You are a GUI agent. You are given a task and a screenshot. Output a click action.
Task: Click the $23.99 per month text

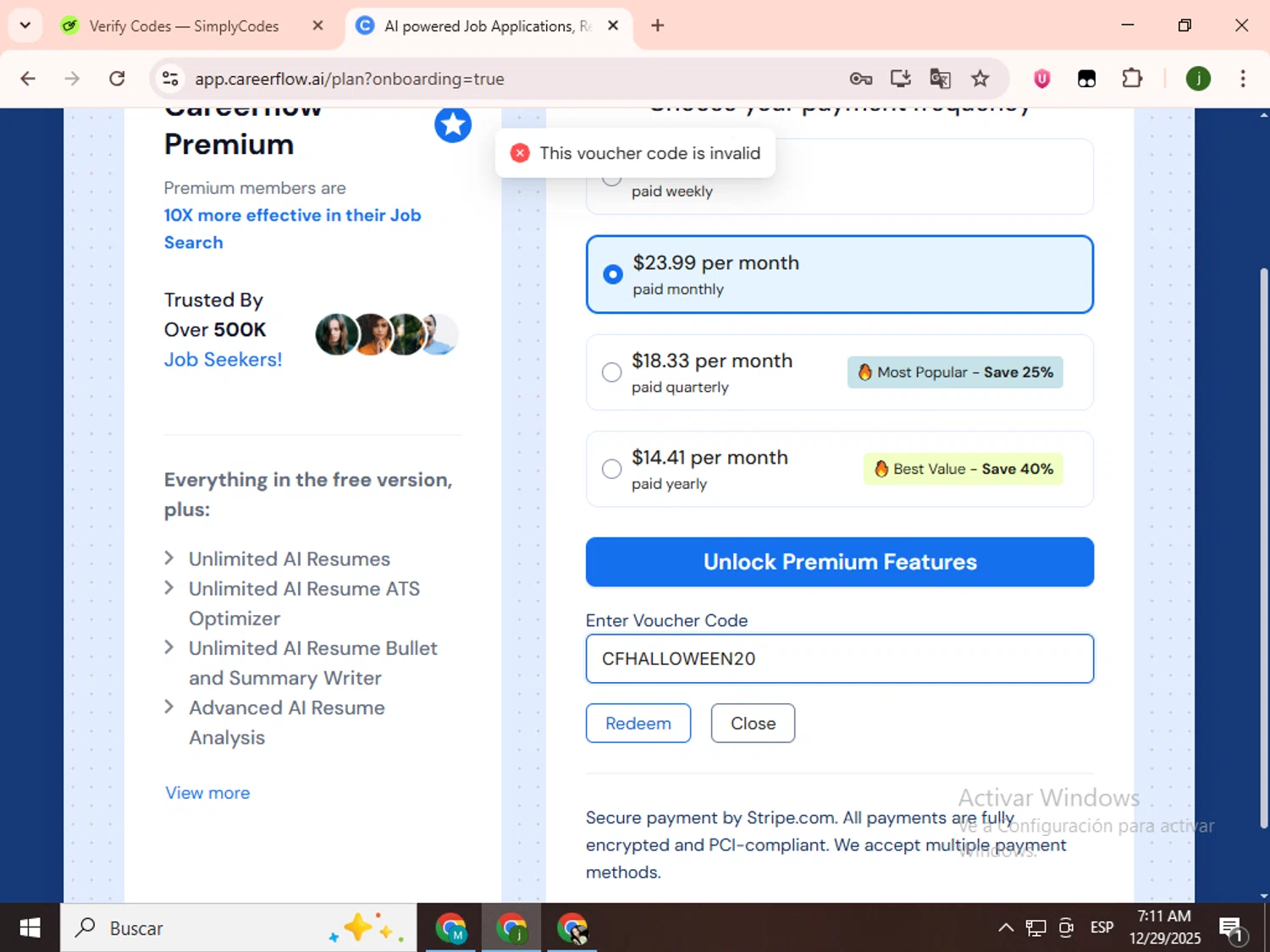coord(715,263)
